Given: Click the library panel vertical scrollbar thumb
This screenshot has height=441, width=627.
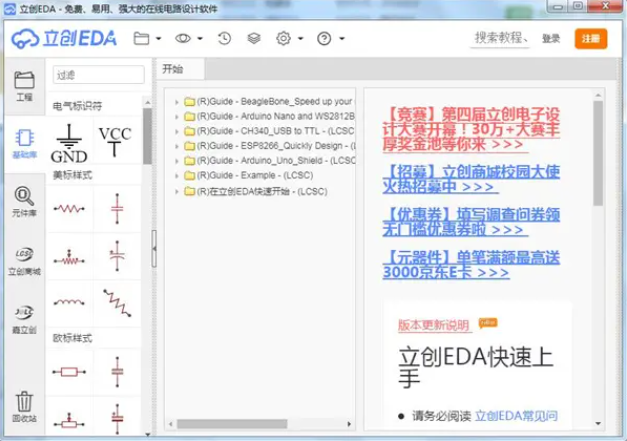Looking at the screenshot, I should click(x=147, y=136).
